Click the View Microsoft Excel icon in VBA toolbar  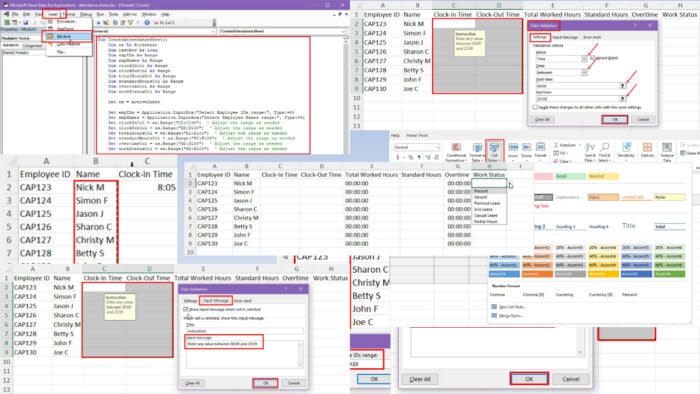click(x=7, y=22)
